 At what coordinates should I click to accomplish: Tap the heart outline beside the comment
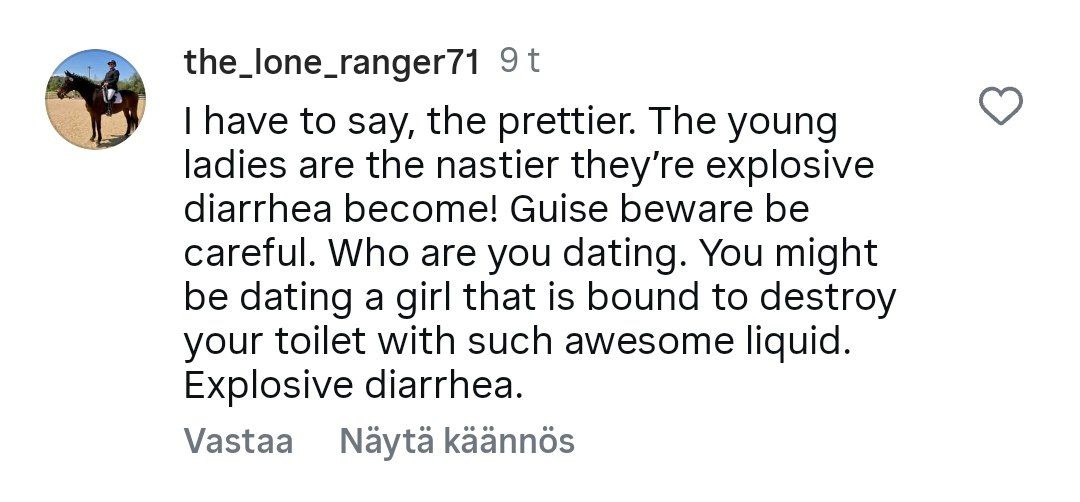(1001, 107)
